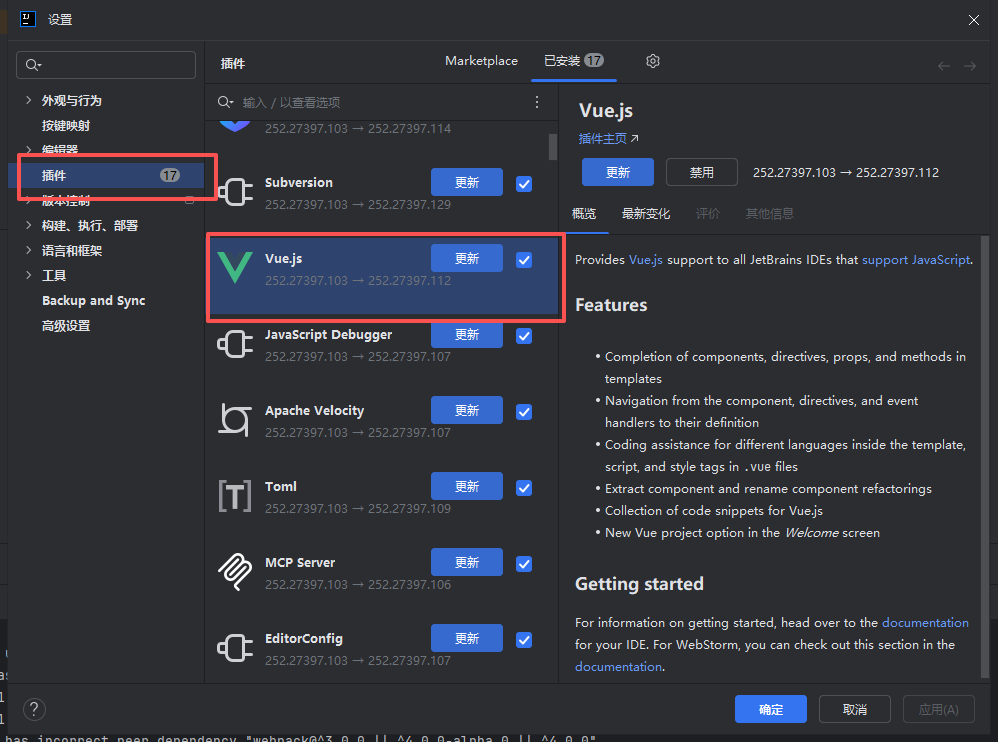Image resolution: width=998 pixels, height=742 pixels.
Task: Open the support JavaScript link
Action: coord(916,260)
